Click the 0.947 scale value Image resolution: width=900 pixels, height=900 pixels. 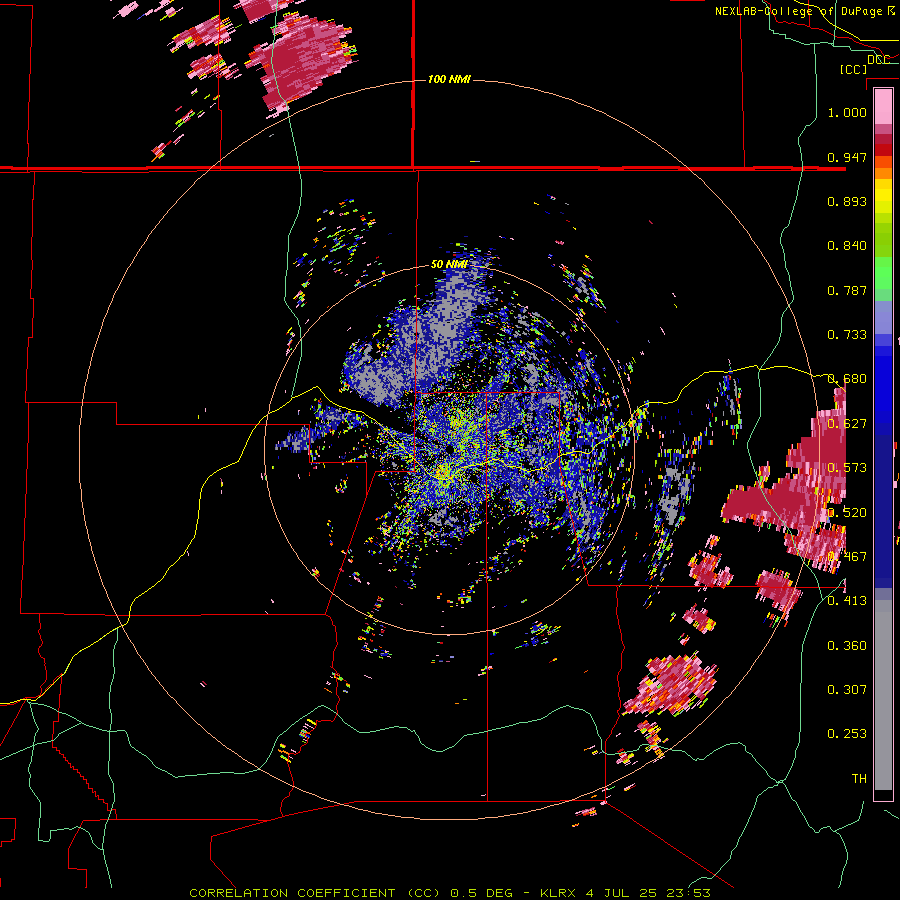[x=847, y=157]
